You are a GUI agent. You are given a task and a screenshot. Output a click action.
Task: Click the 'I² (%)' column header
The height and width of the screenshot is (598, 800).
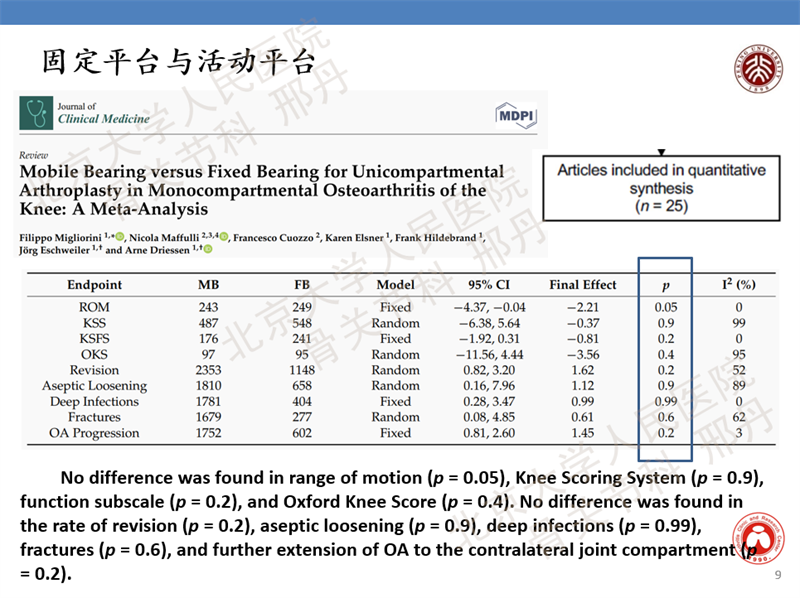pos(738,285)
